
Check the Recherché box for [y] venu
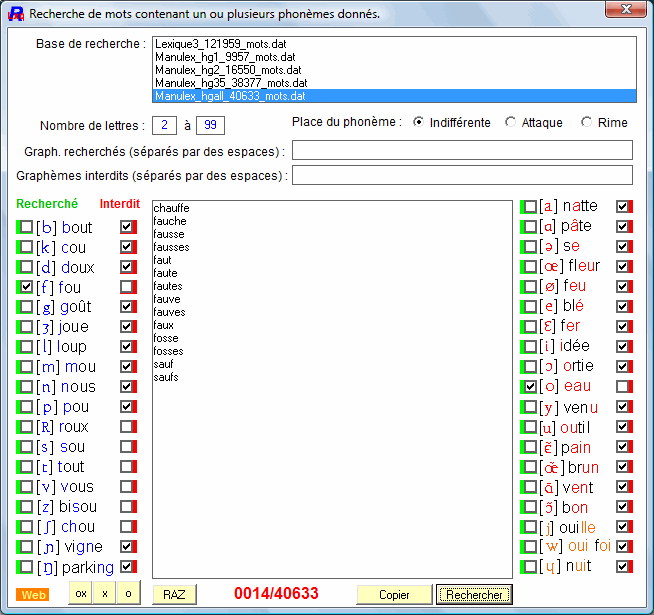[530, 406]
